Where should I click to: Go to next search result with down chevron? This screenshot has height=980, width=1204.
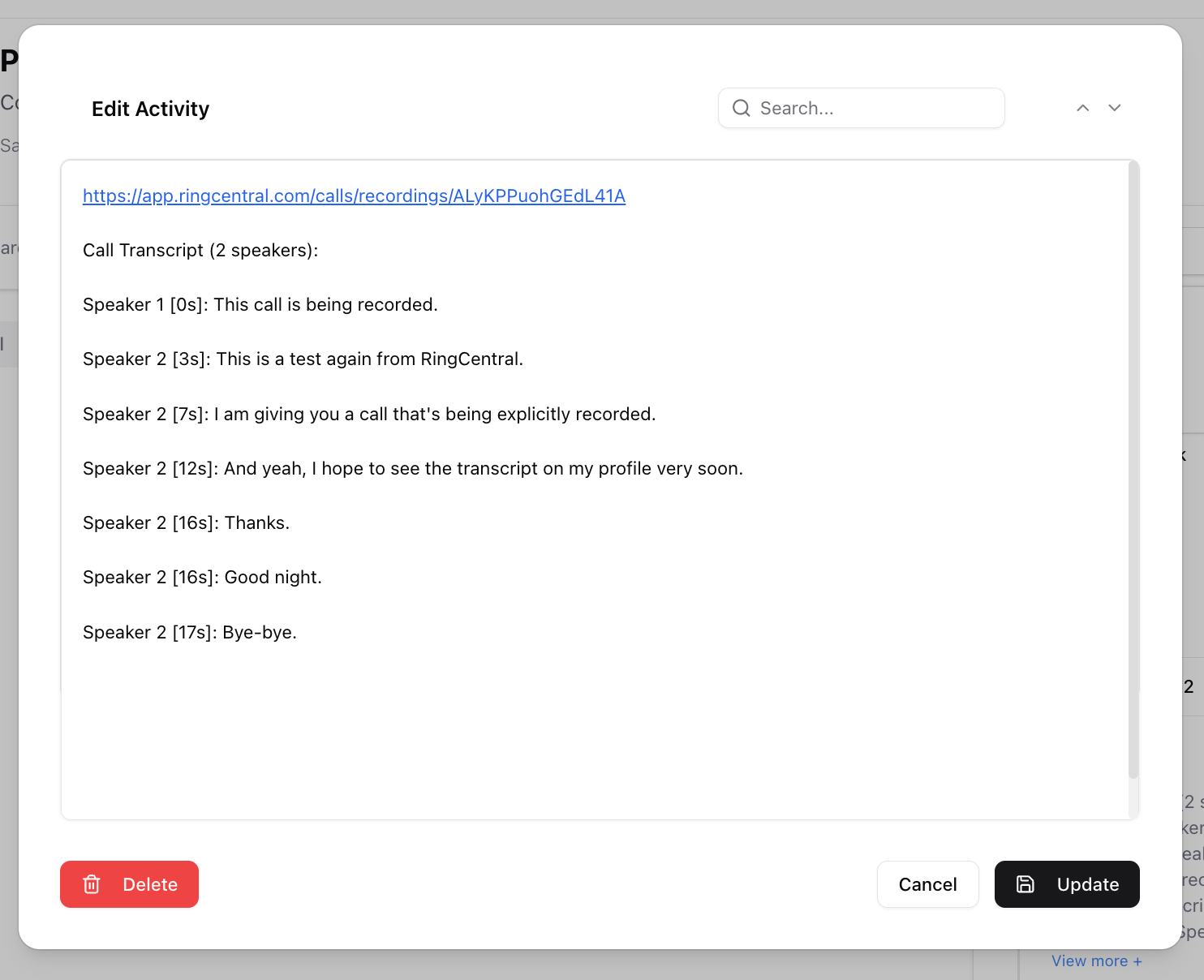point(1115,108)
